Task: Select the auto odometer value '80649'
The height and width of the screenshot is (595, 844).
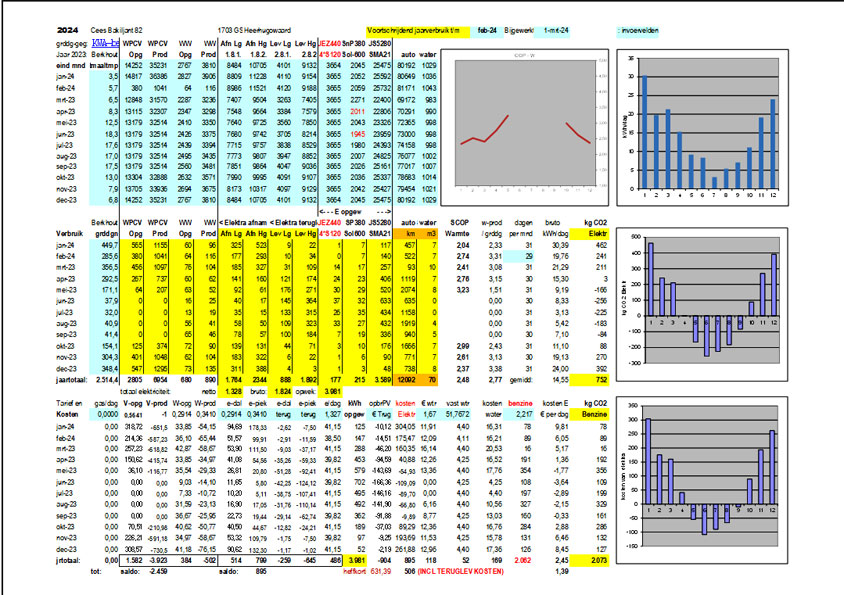Action: 406,76
